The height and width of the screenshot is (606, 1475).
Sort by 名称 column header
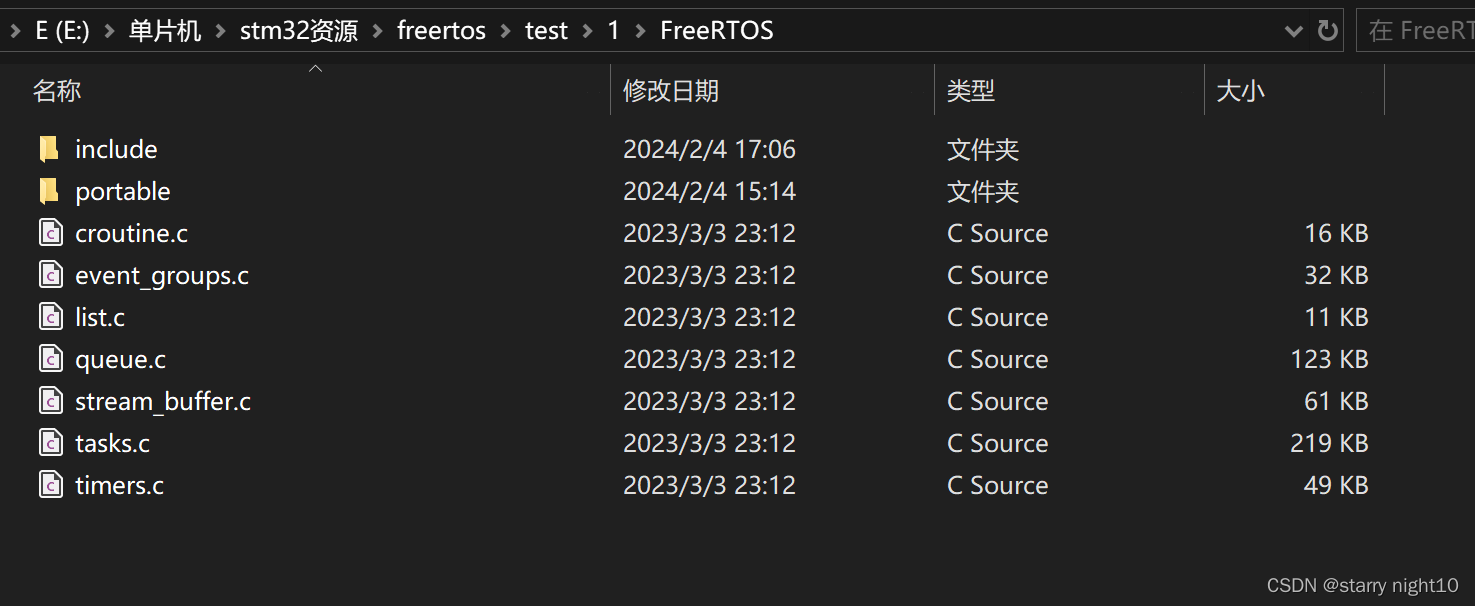tap(57, 91)
